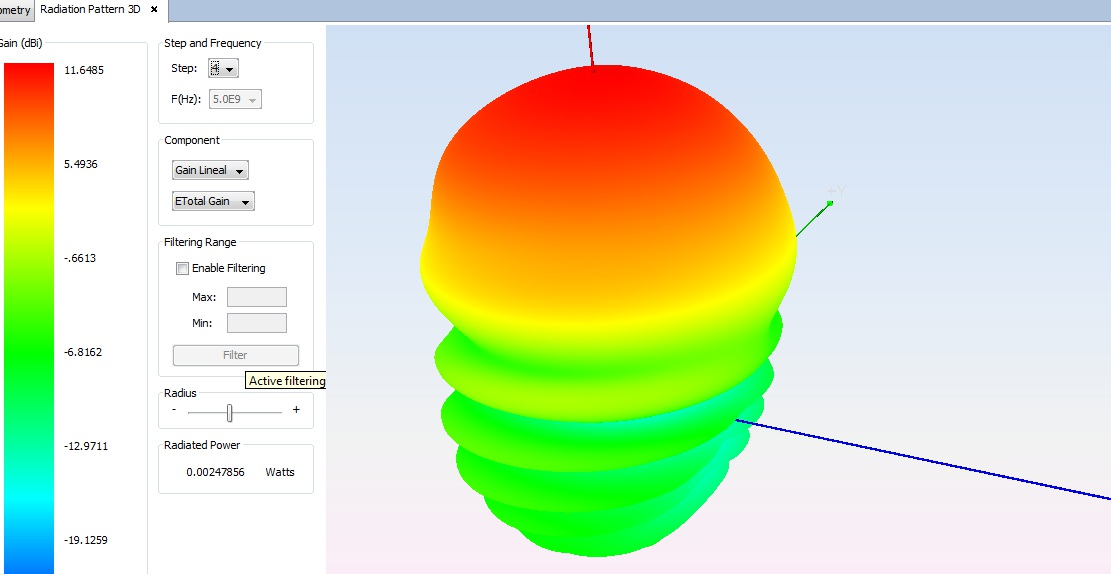Image resolution: width=1111 pixels, height=574 pixels.
Task: Click the green +Y axis marker
Action: pyautogui.click(x=830, y=204)
